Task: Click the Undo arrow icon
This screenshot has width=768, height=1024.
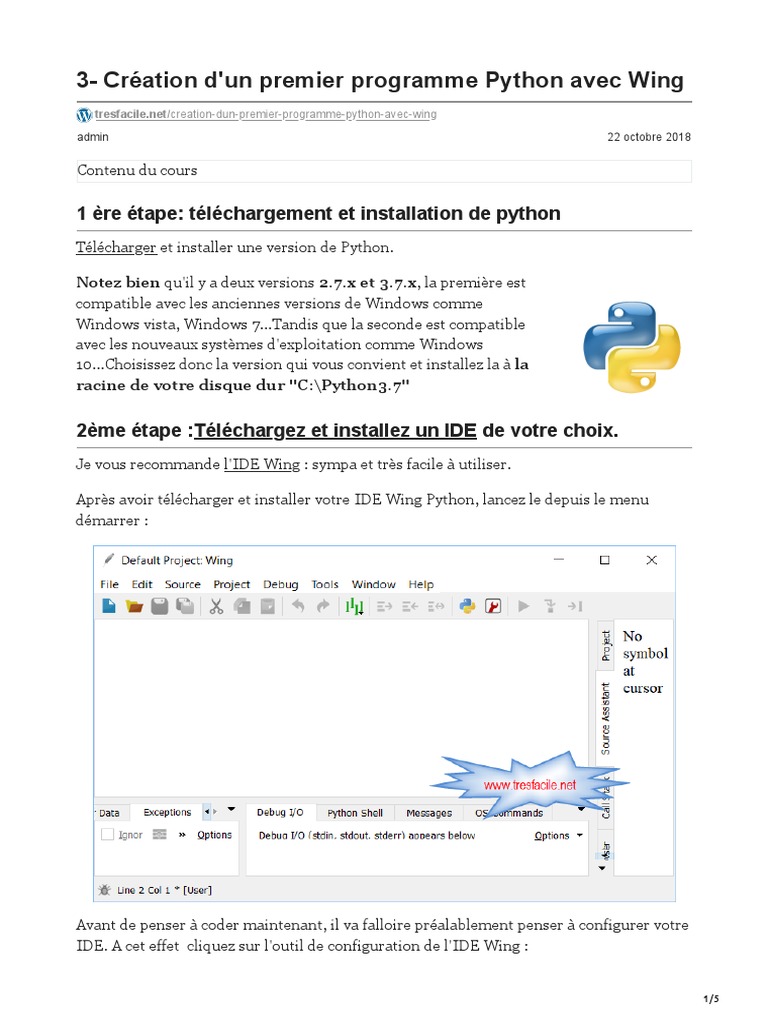Action: [x=298, y=606]
